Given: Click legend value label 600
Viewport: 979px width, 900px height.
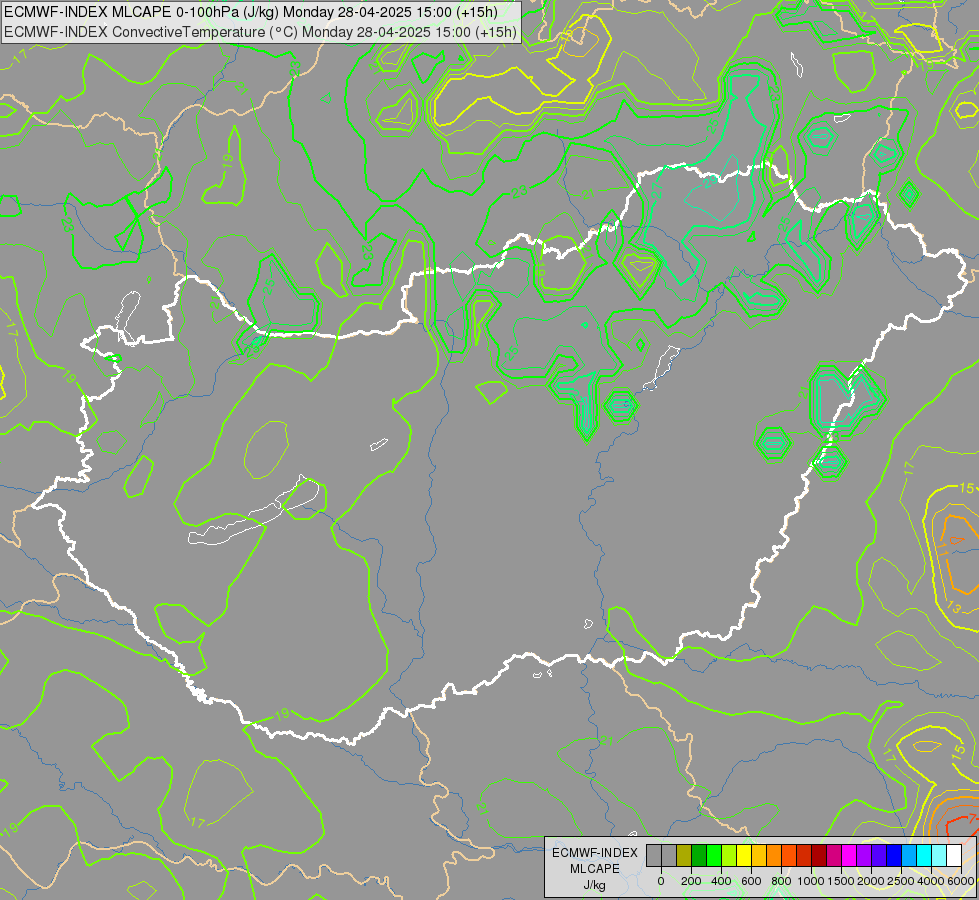Looking at the screenshot, I should click(751, 881).
